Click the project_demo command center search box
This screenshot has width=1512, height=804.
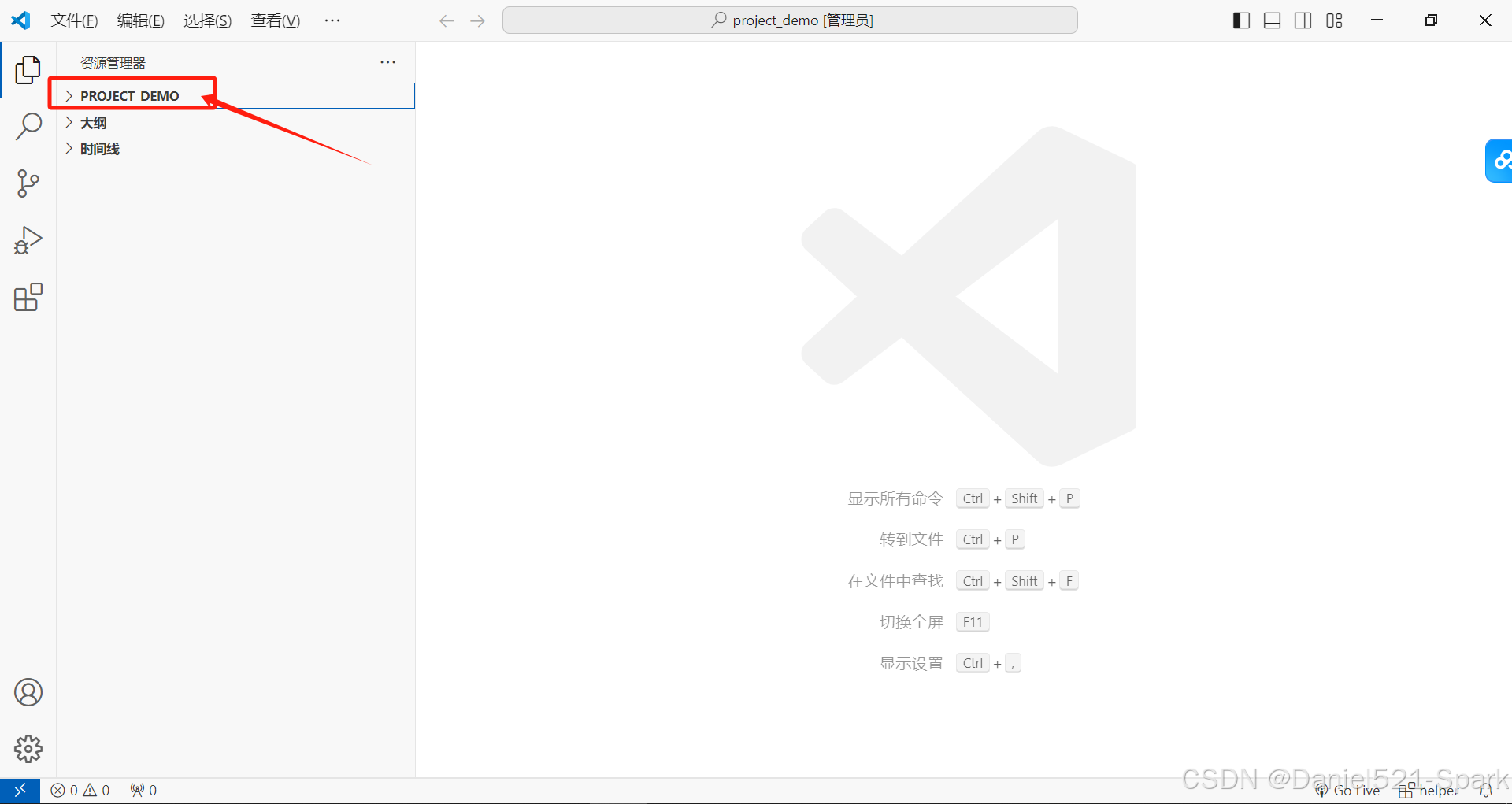tap(790, 20)
